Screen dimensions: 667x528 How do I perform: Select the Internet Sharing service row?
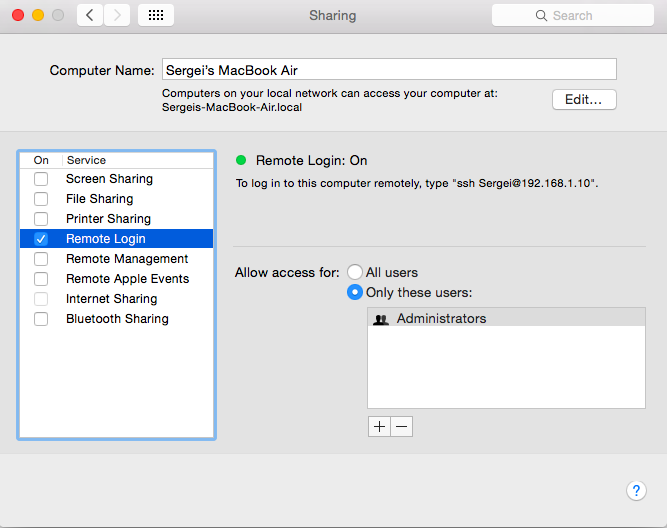(x=117, y=299)
